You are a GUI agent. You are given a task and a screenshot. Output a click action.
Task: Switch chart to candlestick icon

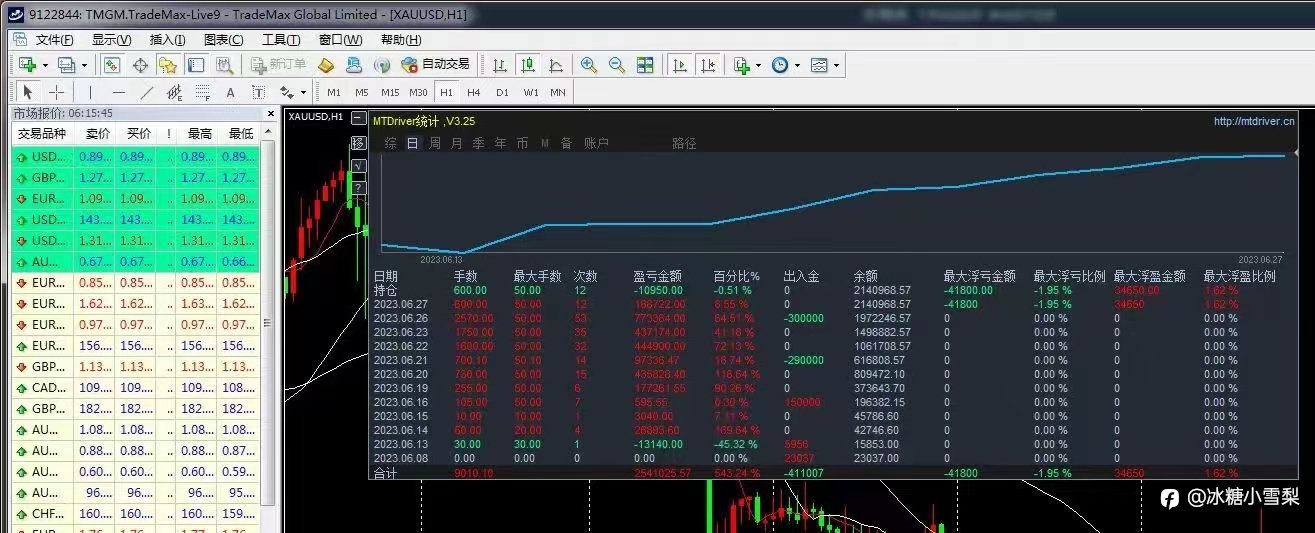pos(527,65)
